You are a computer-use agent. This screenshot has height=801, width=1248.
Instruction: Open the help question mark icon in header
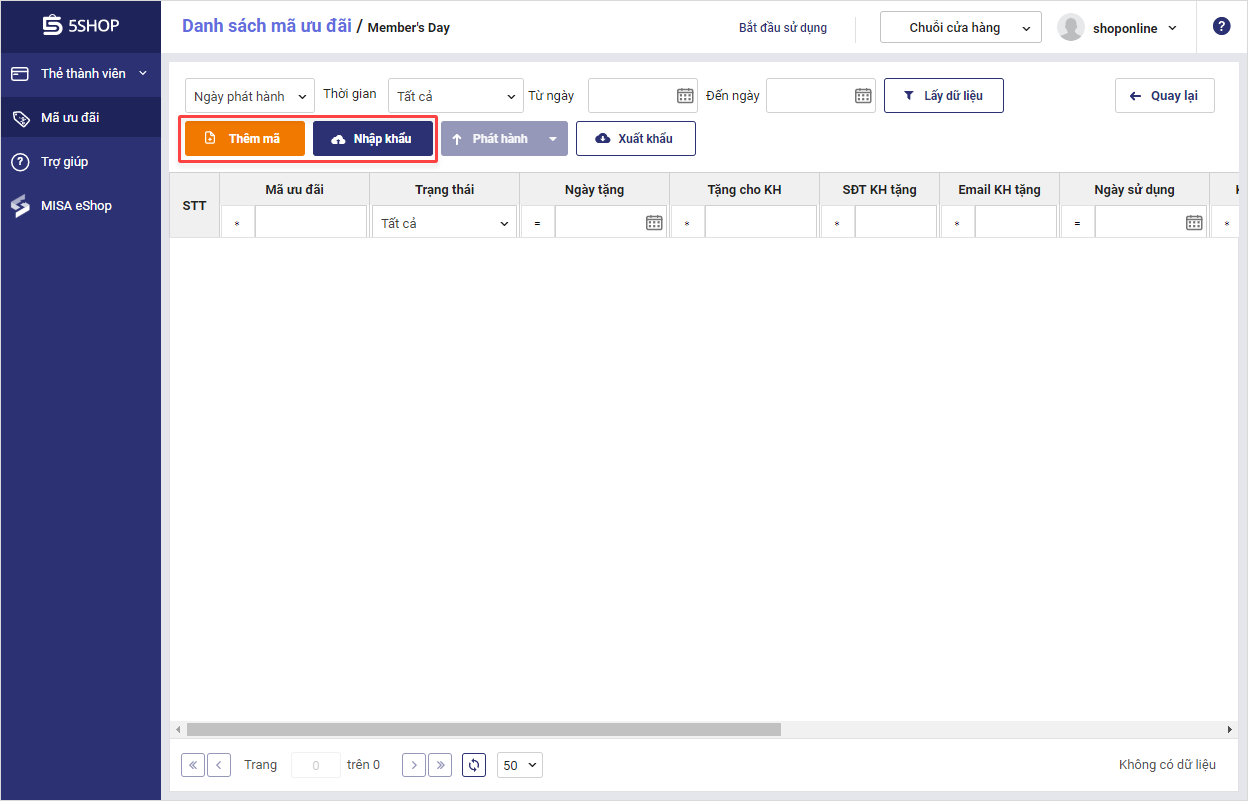(1221, 26)
